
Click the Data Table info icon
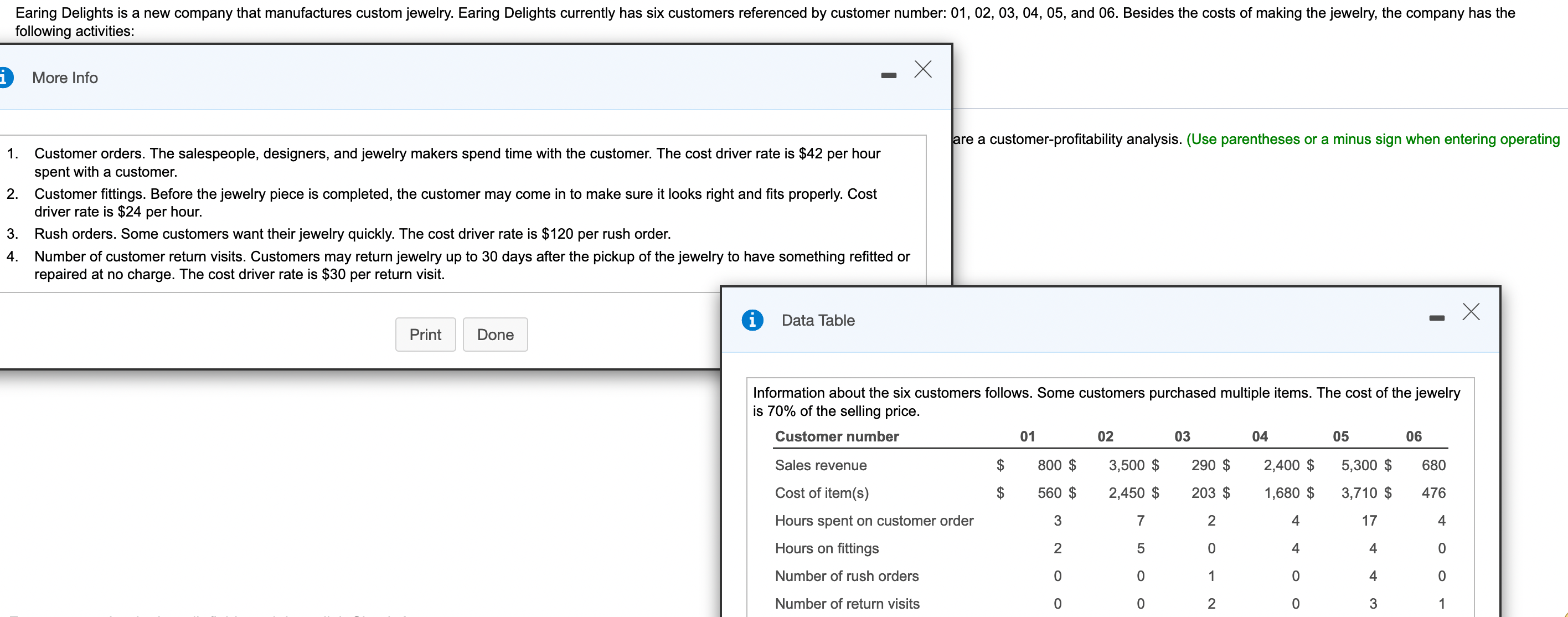[752, 320]
